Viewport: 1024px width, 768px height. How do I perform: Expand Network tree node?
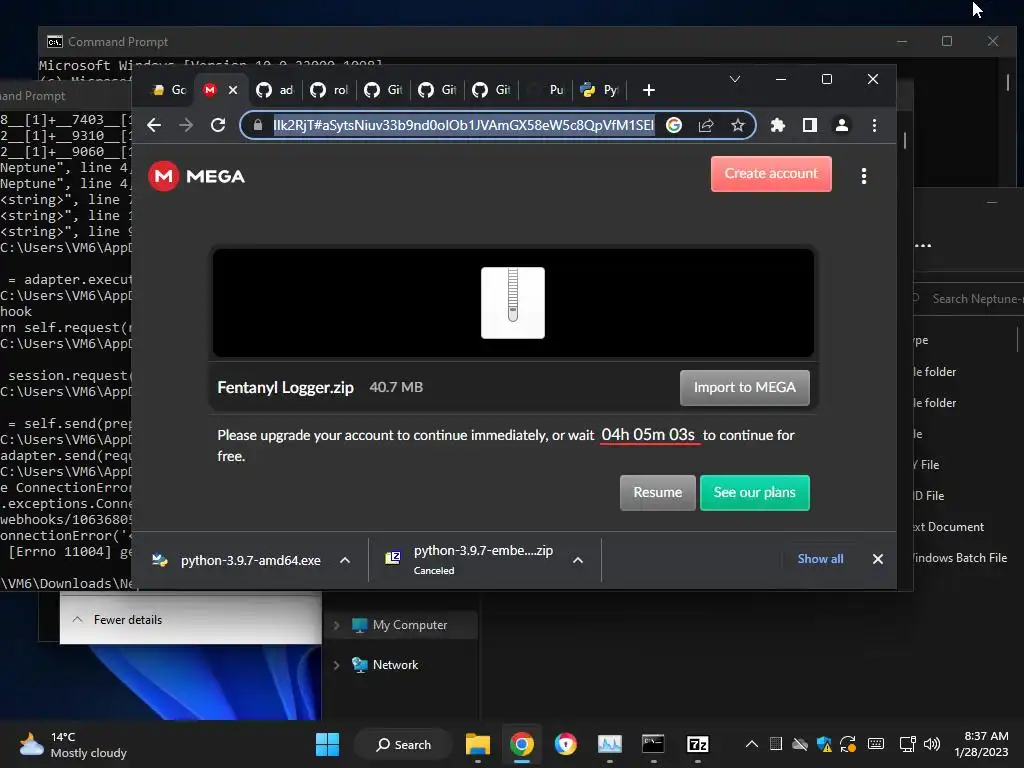tap(336, 665)
